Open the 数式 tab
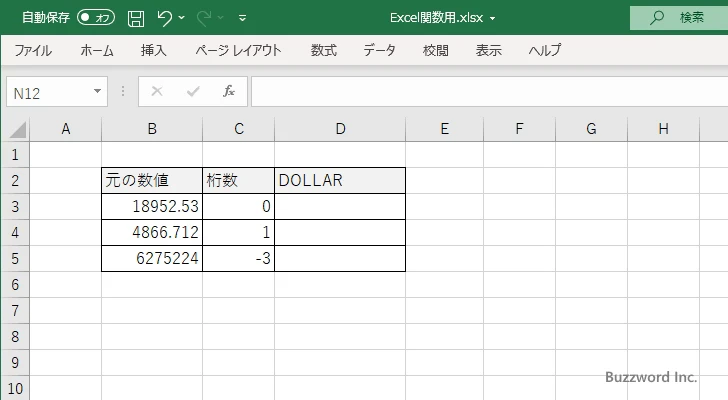 (x=324, y=50)
